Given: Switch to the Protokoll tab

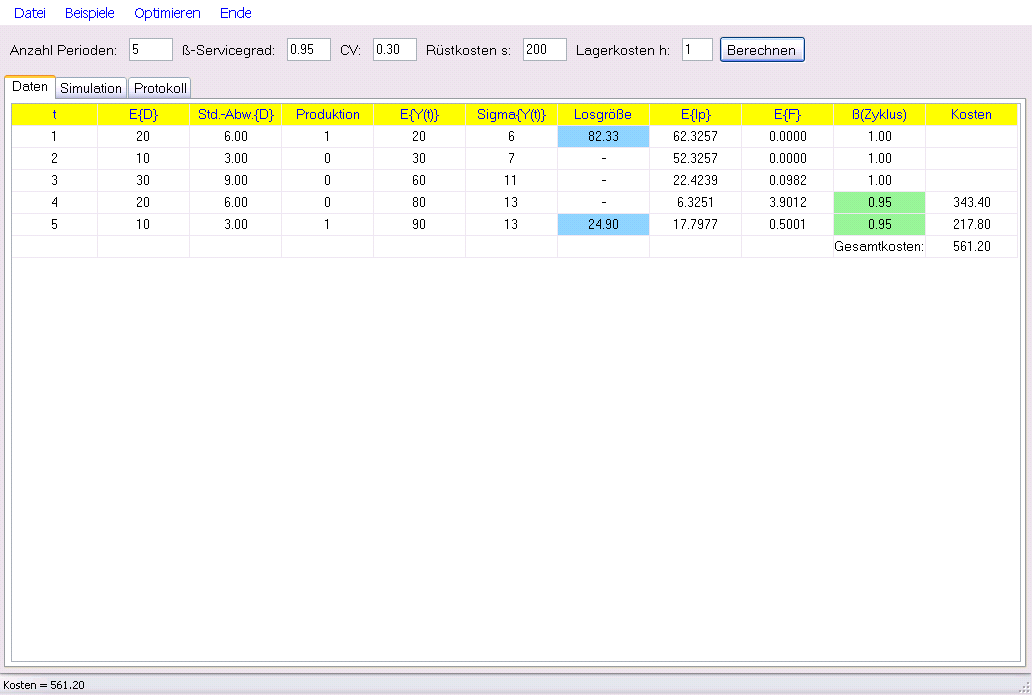Looking at the screenshot, I should (160, 88).
